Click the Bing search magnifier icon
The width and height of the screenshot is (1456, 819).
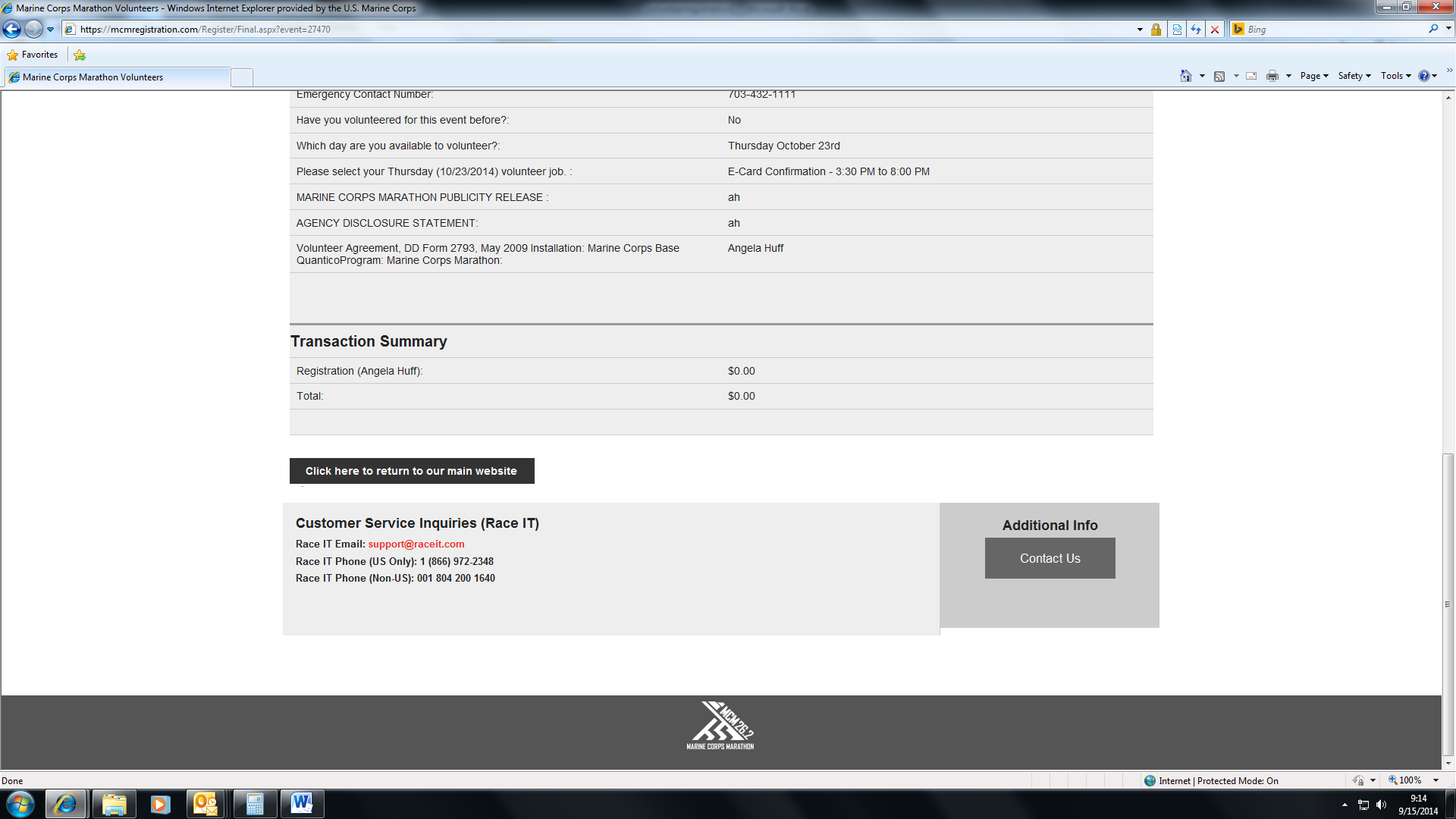(1432, 29)
